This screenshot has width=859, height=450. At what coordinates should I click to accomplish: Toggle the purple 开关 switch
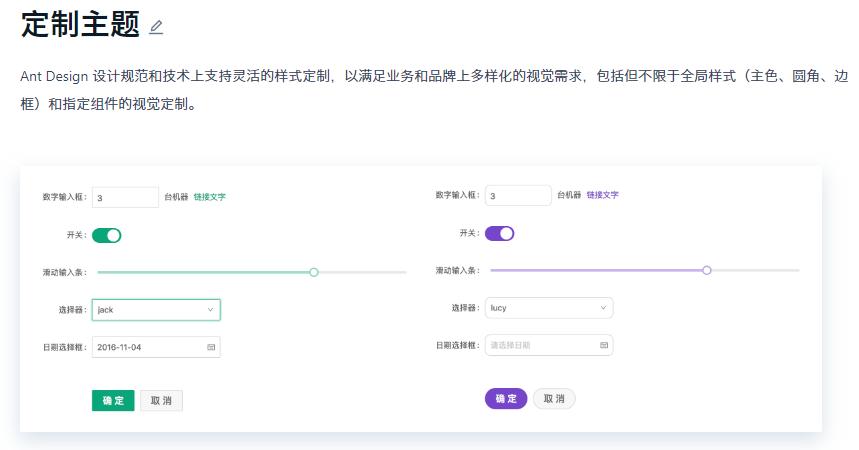(499, 233)
